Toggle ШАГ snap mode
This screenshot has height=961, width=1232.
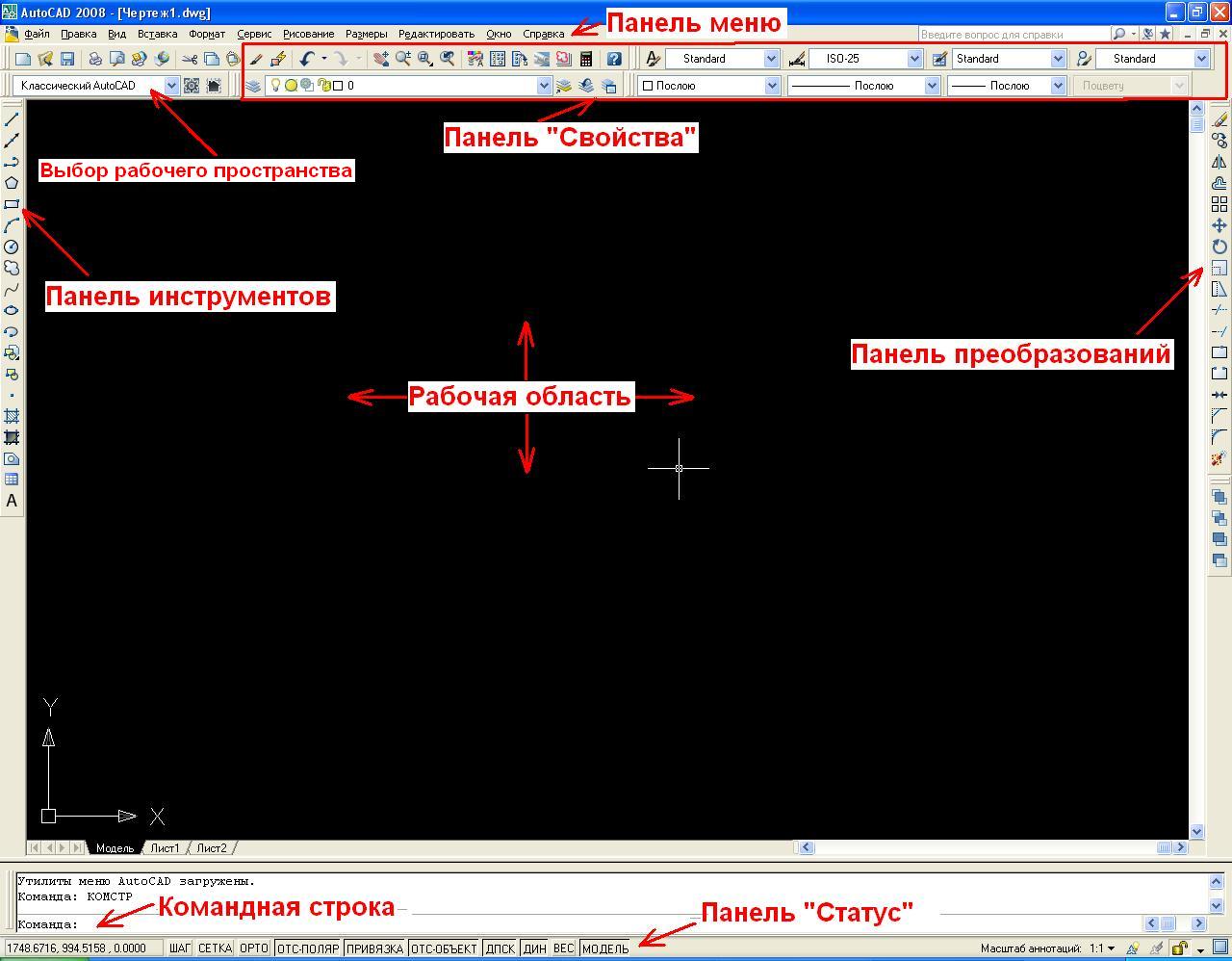tap(180, 948)
